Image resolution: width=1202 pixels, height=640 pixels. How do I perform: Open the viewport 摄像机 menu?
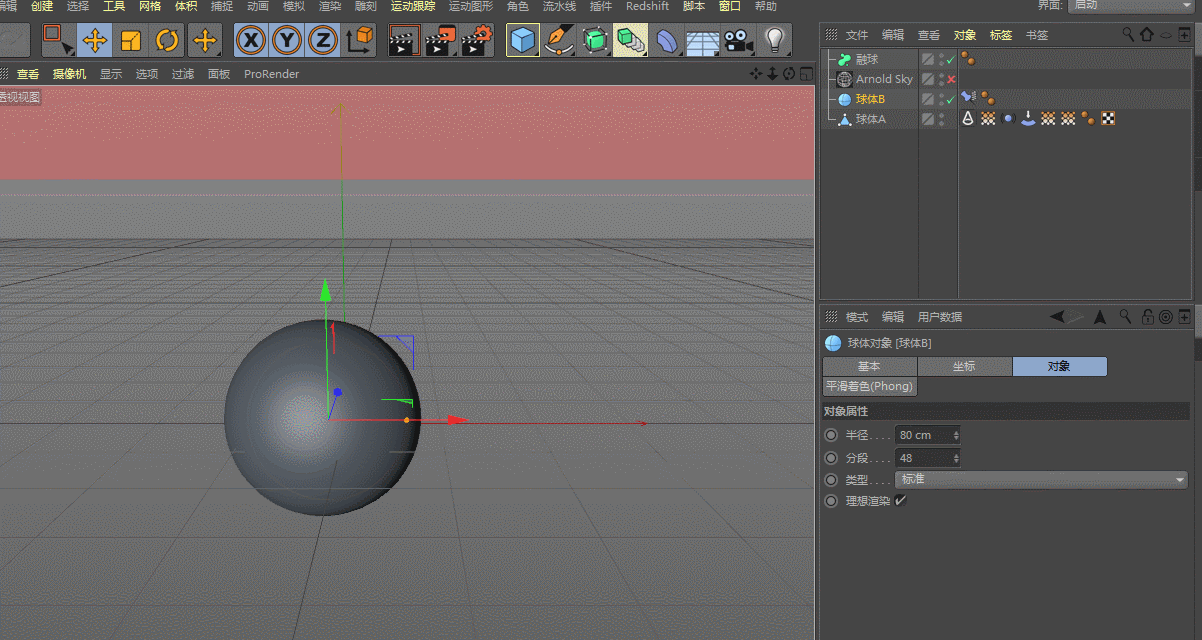click(x=70, y=74)
